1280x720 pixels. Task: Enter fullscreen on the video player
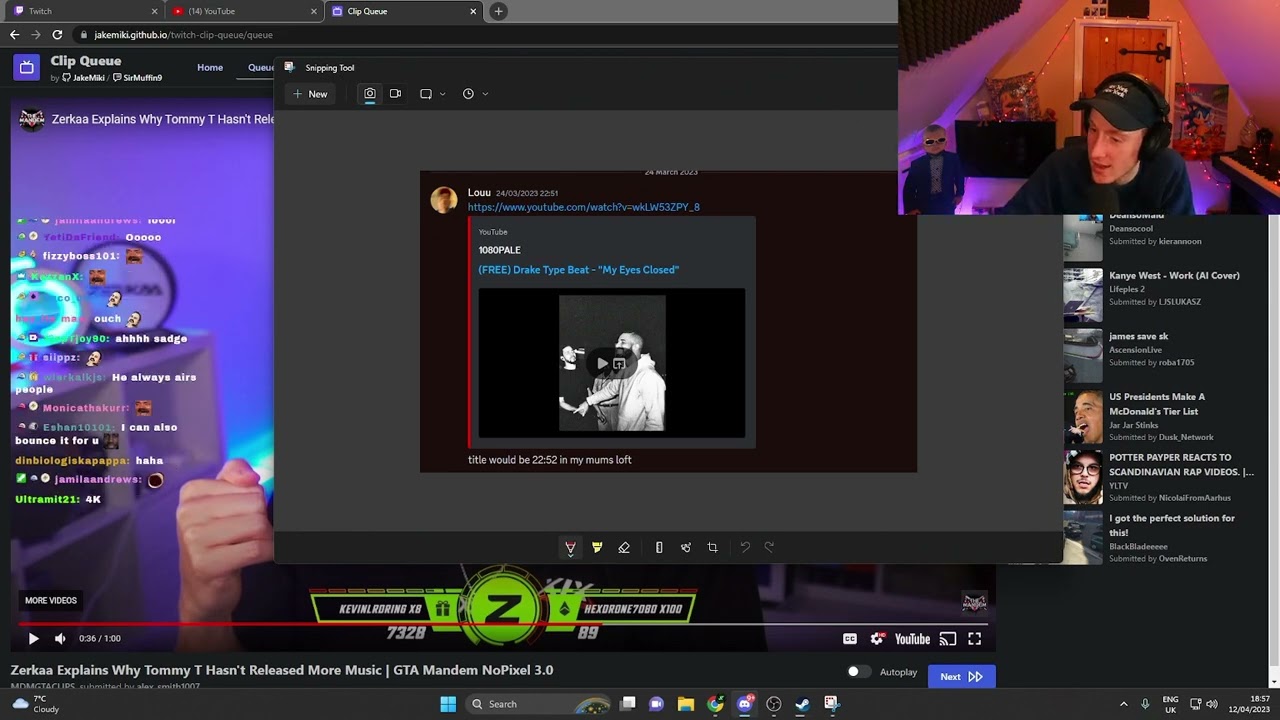pyautogui.click(x=974, y=639)
